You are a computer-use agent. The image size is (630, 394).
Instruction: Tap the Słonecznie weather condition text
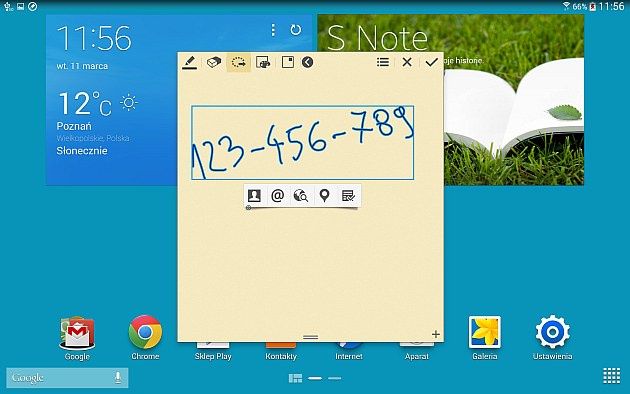[82, 151]
